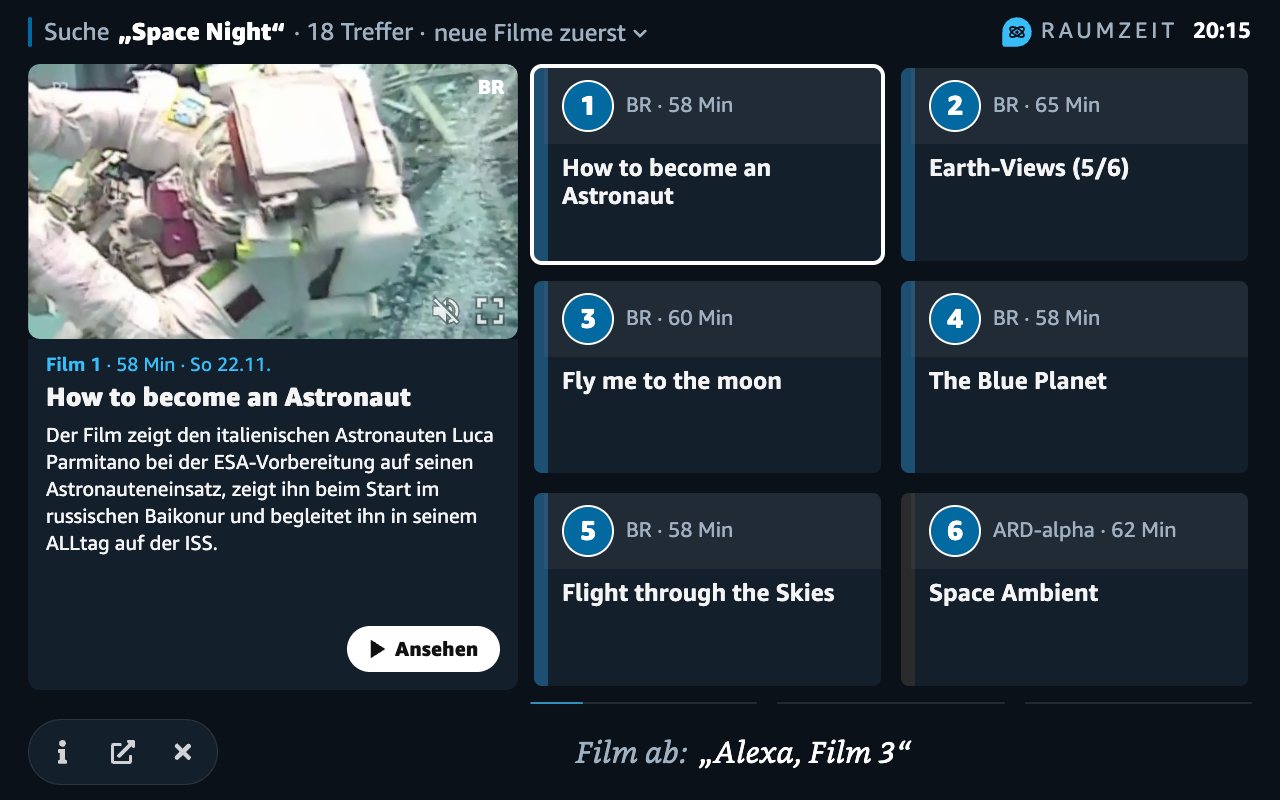The width and height of the screenshot is (1280, 800).
Task: Click the 'Film 1 · 58 Min · So 22.11.' line
Action: tap(158, 364)
